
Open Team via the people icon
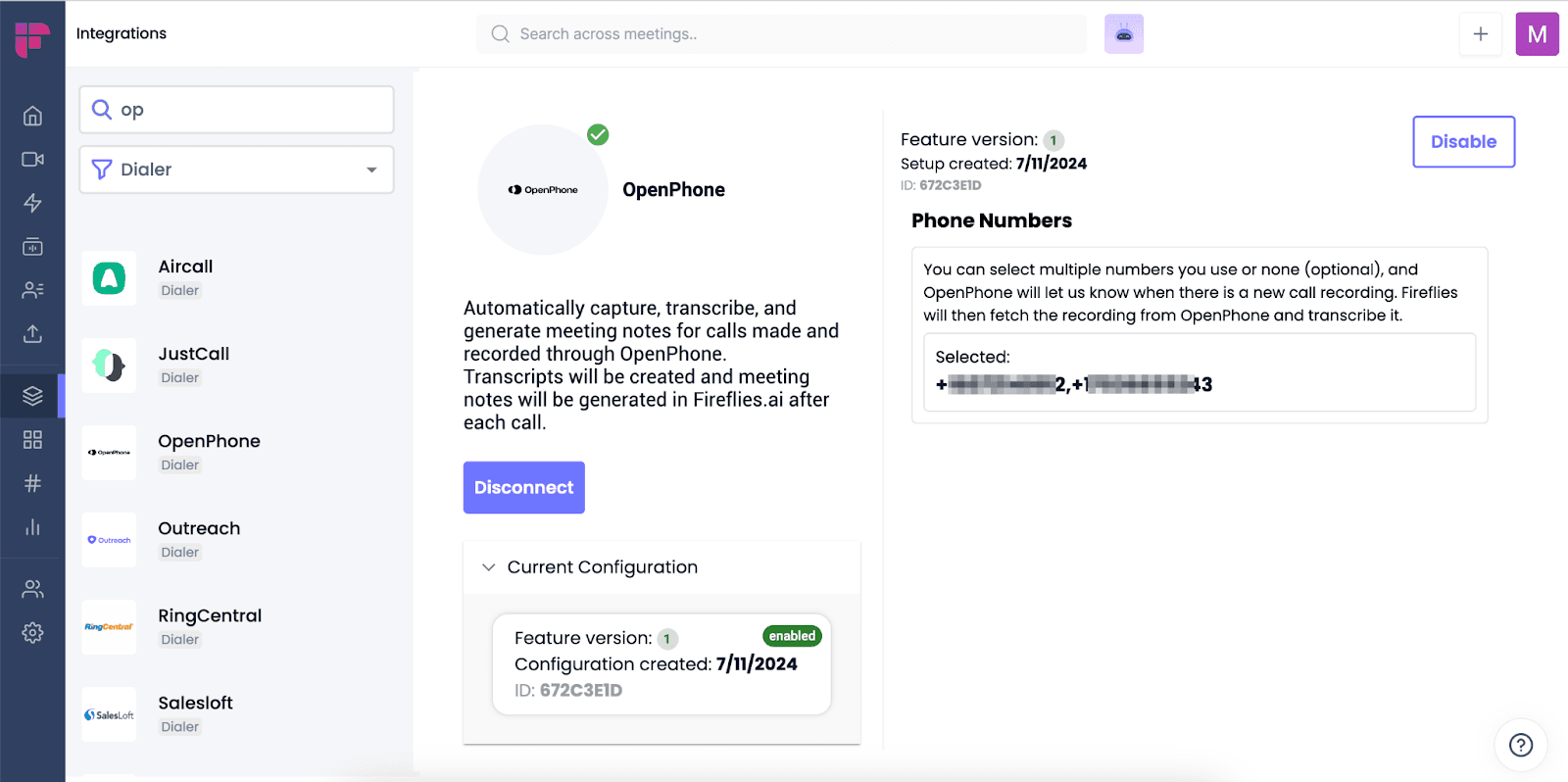tap(32, 589)
